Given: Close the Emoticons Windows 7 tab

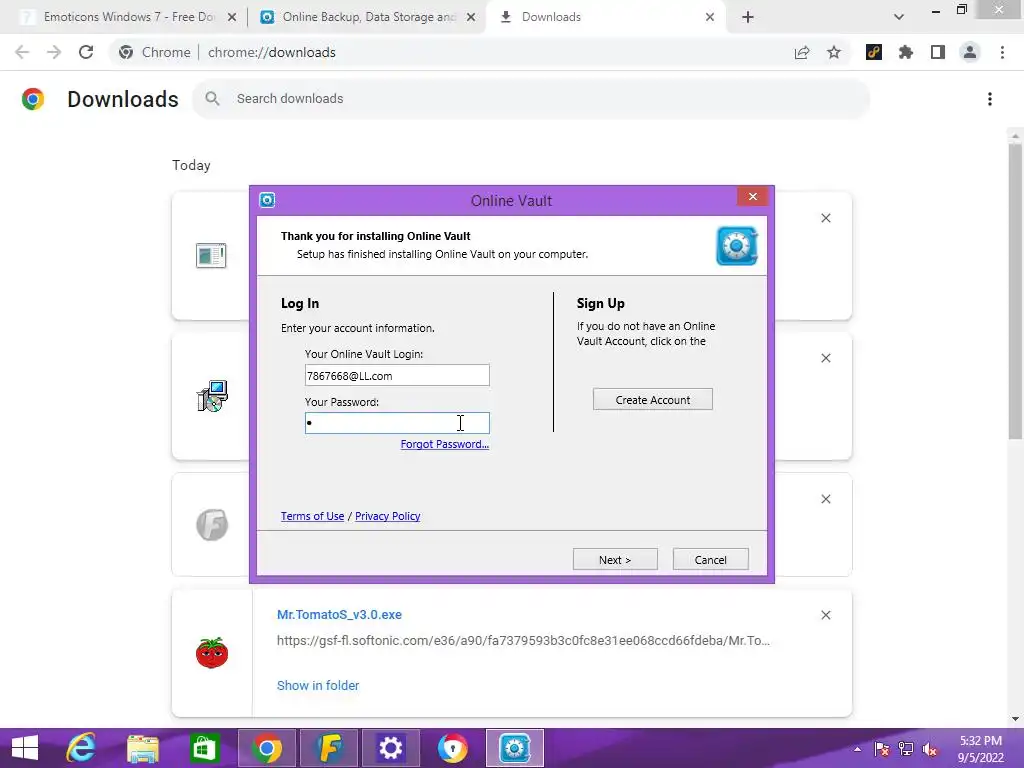Looking at the screenshot, I should 232,18.
